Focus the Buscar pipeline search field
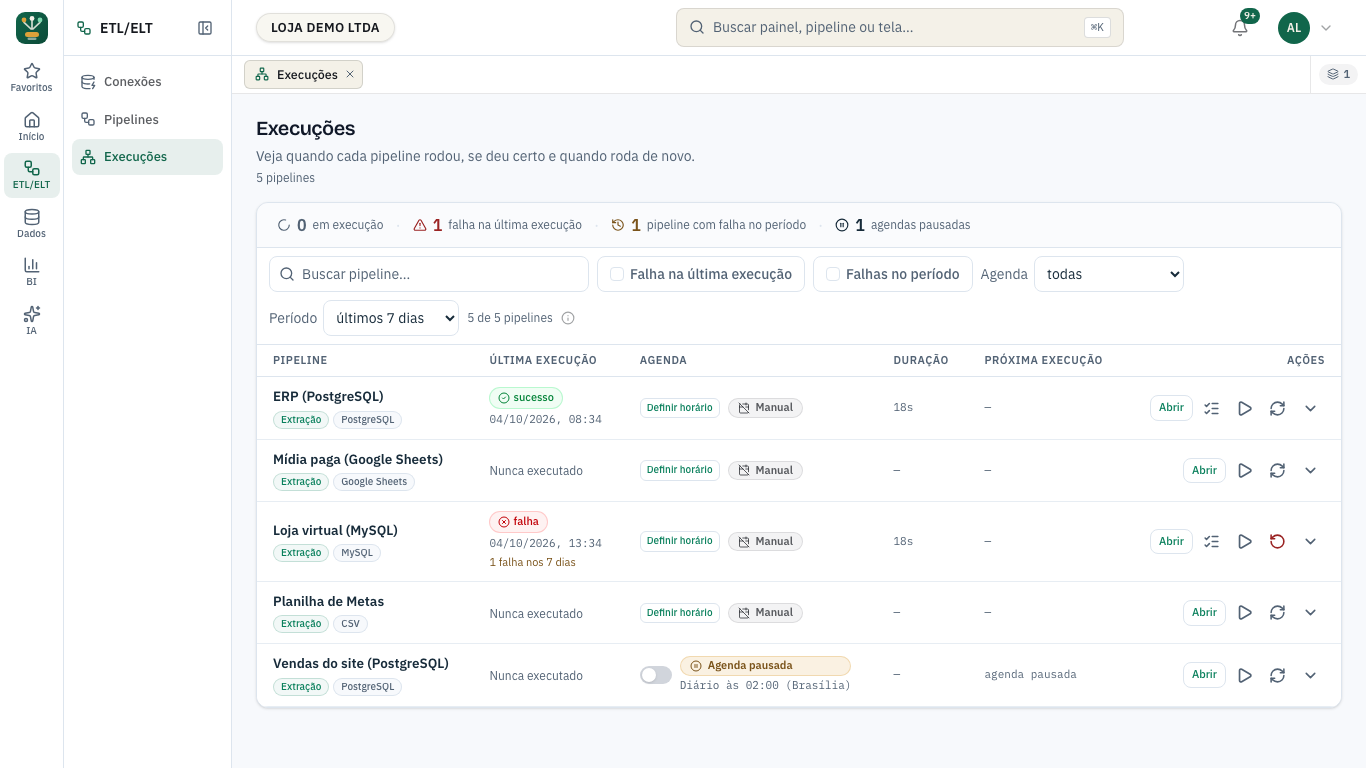This screenshot has width=1366, height=768. (x=429, y=274)
